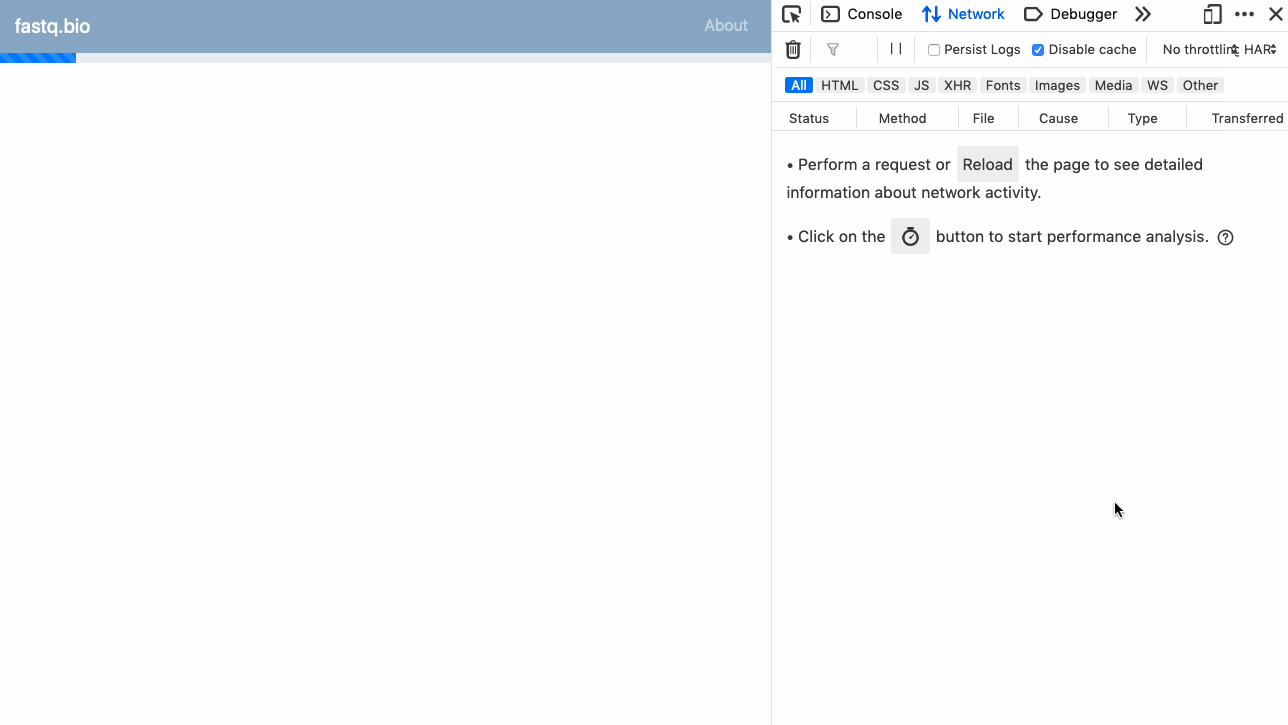1288x725 pixels.
Task: Expand more DevTools tabs chevron
Action: point(1143,14)
